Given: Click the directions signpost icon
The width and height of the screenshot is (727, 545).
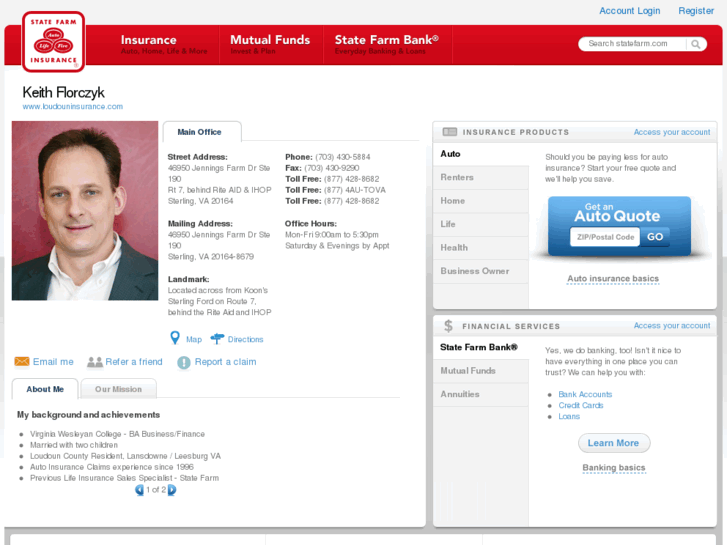Looking at the screenshot, I should (217, 339).
